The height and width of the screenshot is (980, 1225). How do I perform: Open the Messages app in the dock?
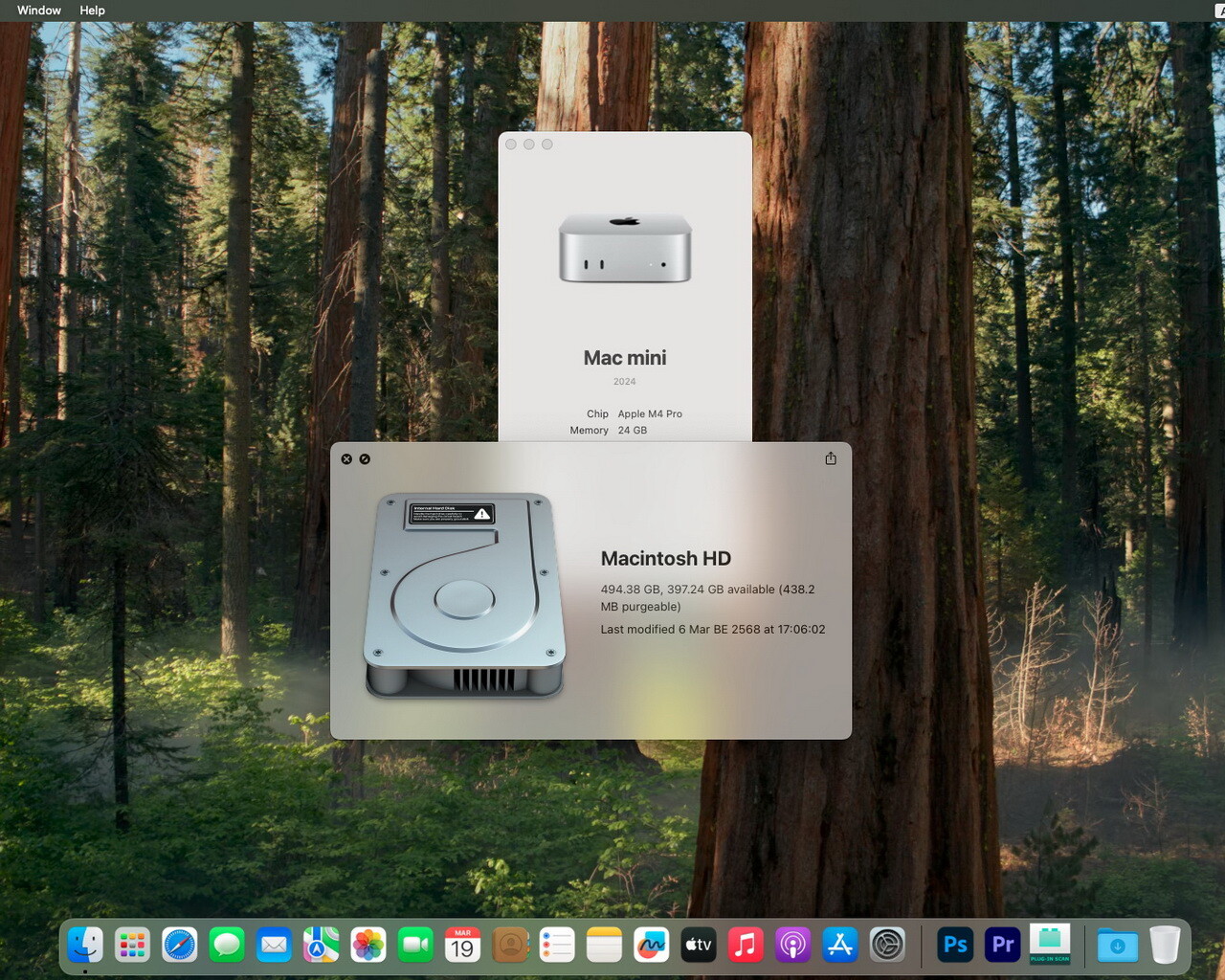pos(227,946)
